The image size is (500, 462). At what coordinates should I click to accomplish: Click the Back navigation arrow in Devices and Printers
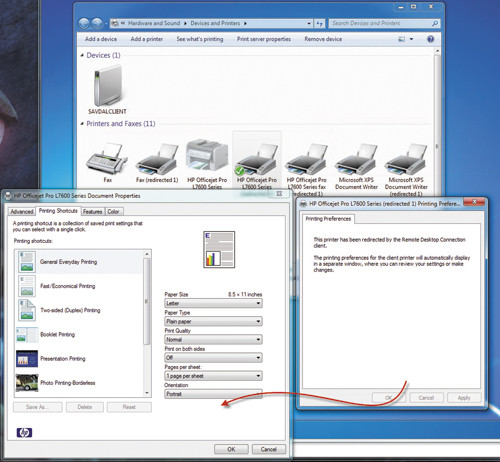(84, 23)
